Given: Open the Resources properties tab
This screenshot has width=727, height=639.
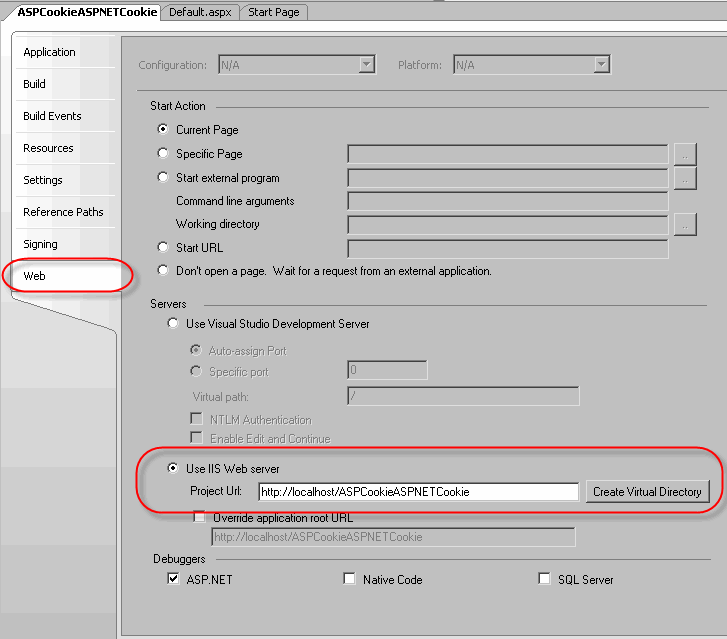Looking at the screenshot, I should pyautogui.click(x=48, y=148).
